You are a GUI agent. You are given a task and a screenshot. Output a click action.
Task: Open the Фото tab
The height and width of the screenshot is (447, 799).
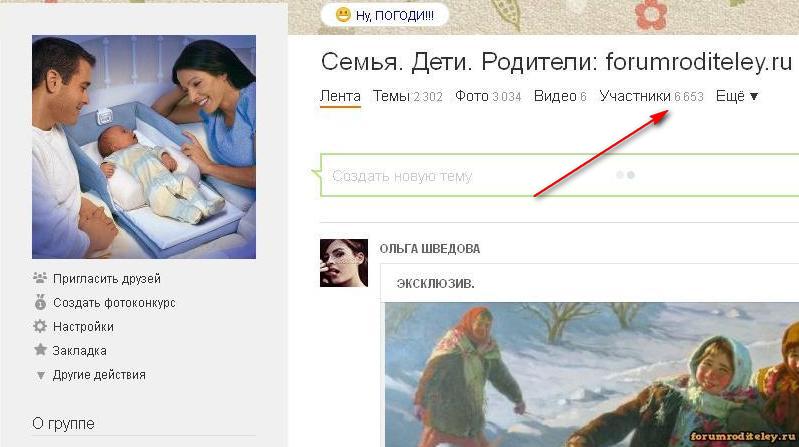click(488, 96)
